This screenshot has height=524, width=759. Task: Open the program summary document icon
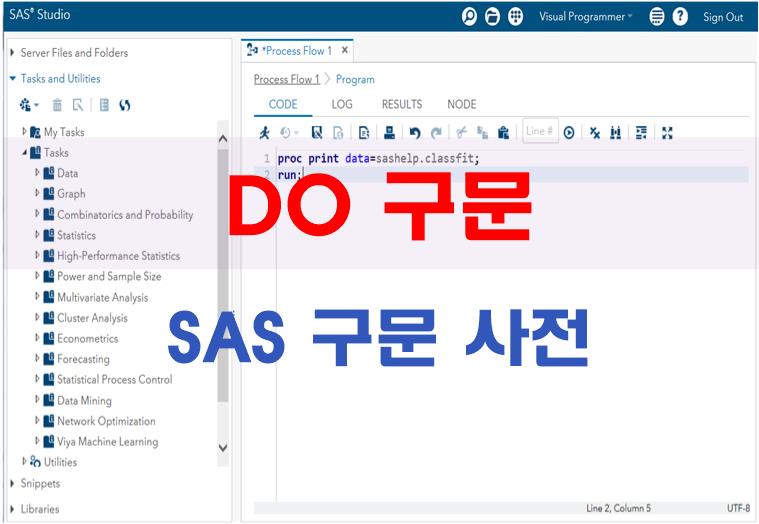tap(364, 132)
